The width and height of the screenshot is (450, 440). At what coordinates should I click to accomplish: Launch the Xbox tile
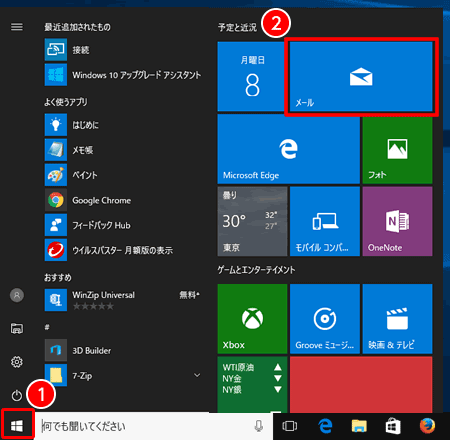point(252,319)
